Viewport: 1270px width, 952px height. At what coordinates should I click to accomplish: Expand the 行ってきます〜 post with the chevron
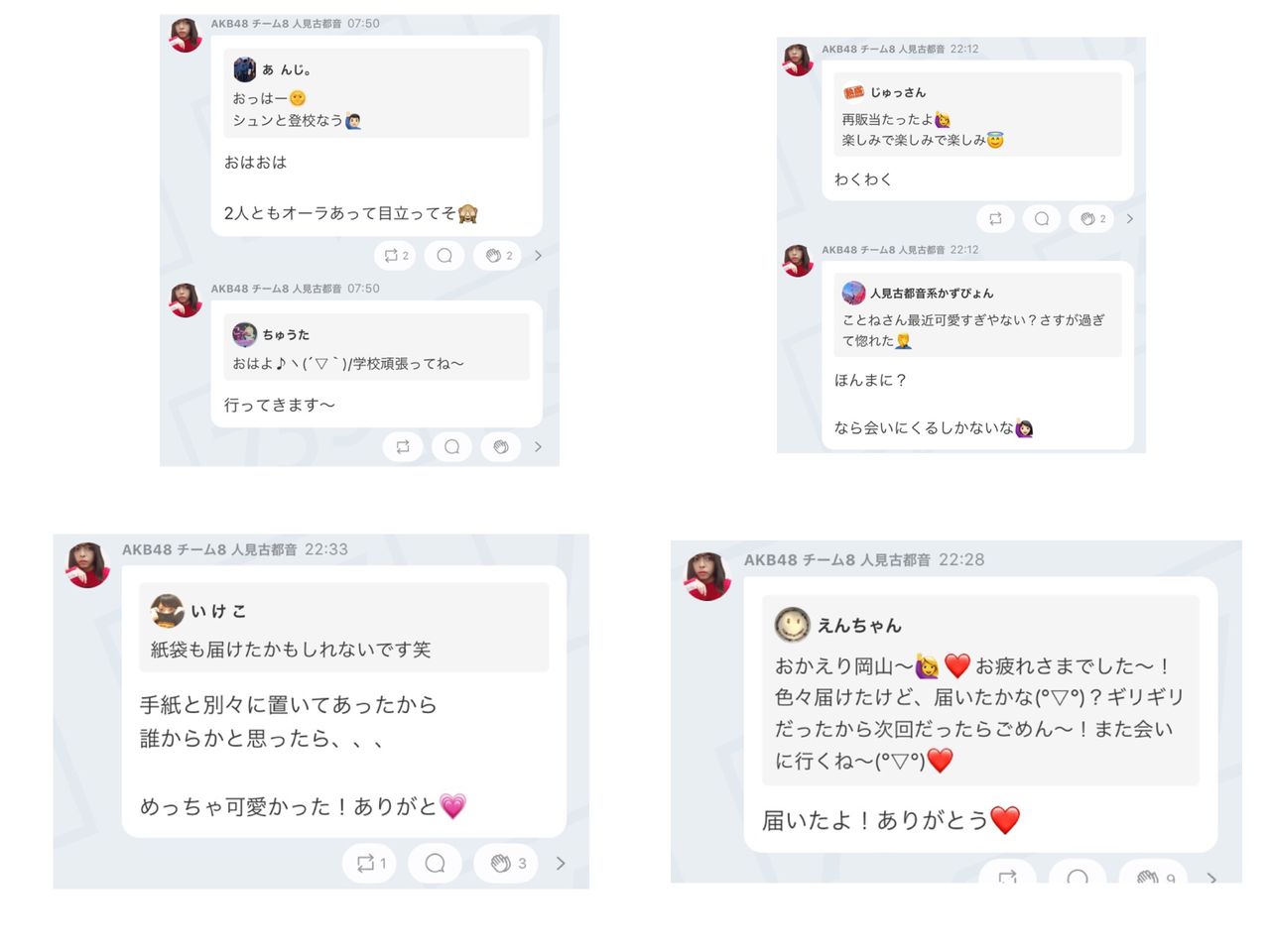[538, 447]
